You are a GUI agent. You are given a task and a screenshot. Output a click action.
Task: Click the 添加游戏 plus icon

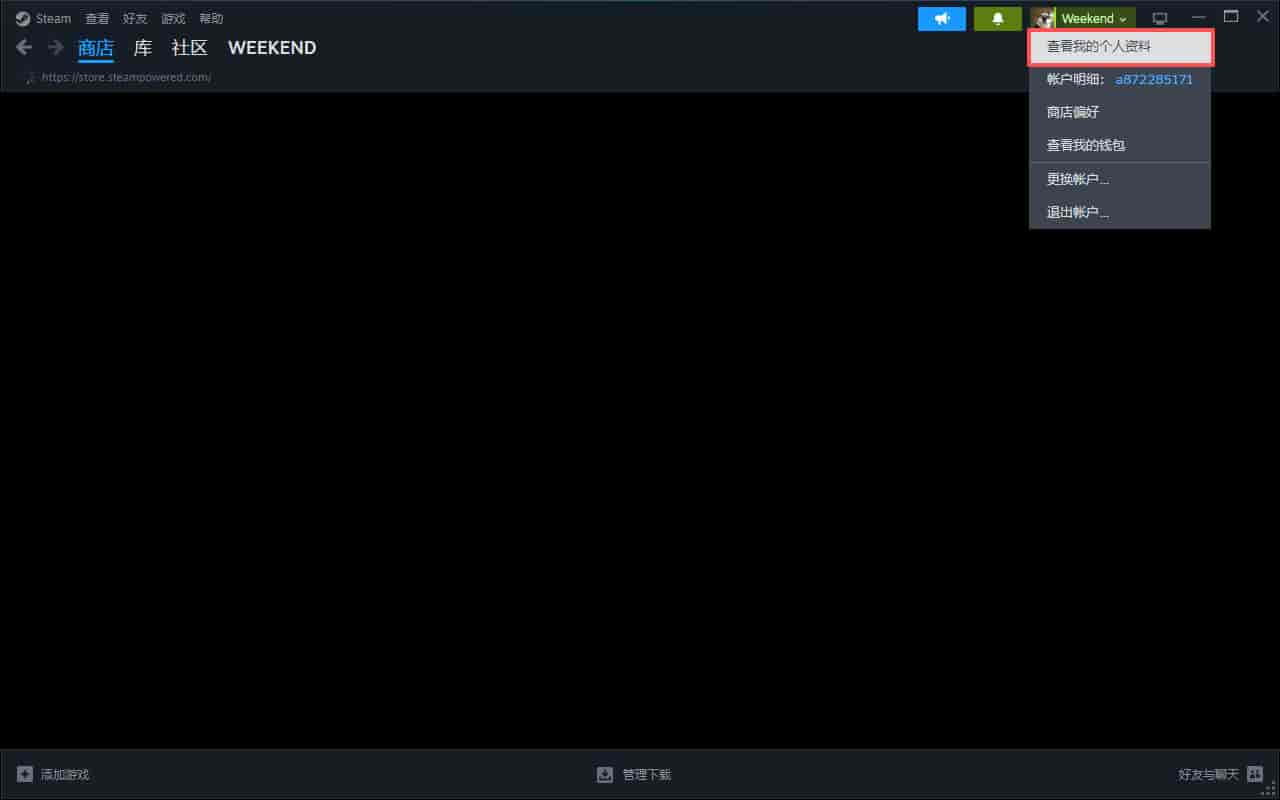coord(25,774)
